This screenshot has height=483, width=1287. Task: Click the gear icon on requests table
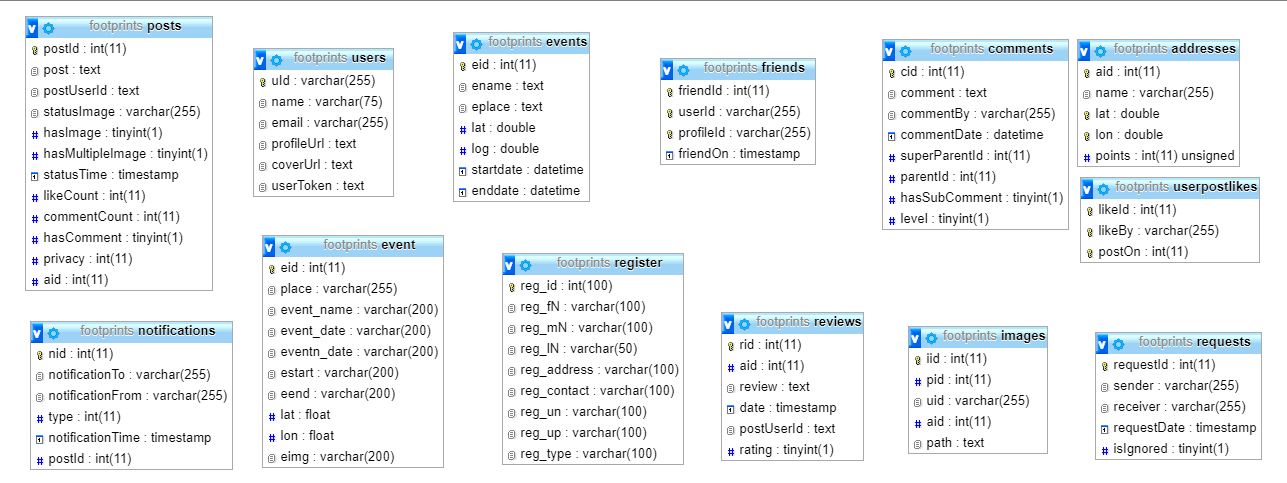click(x=1118, y=343)
